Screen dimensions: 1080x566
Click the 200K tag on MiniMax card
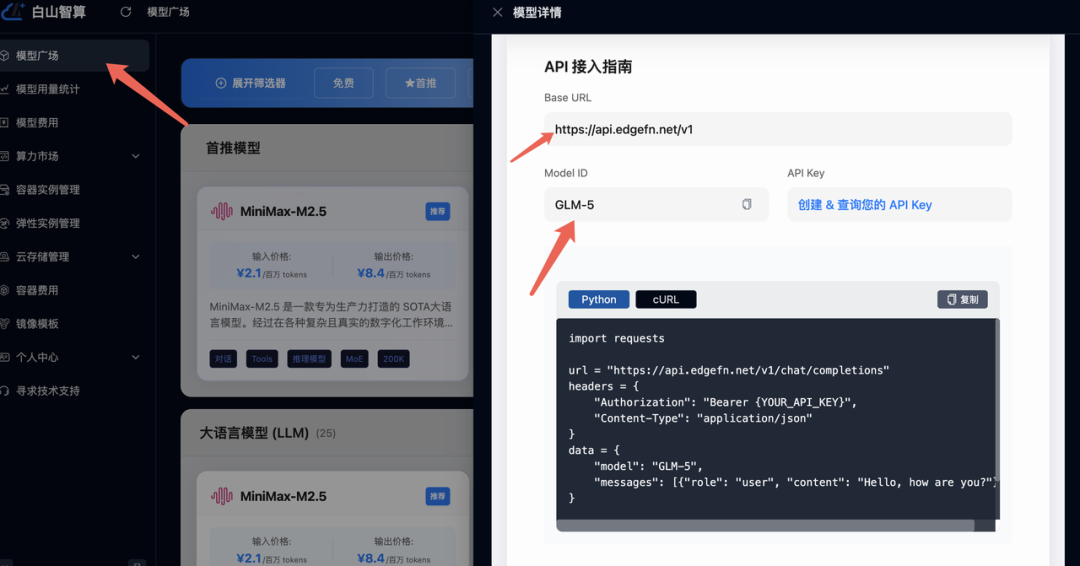coord(393,359)
